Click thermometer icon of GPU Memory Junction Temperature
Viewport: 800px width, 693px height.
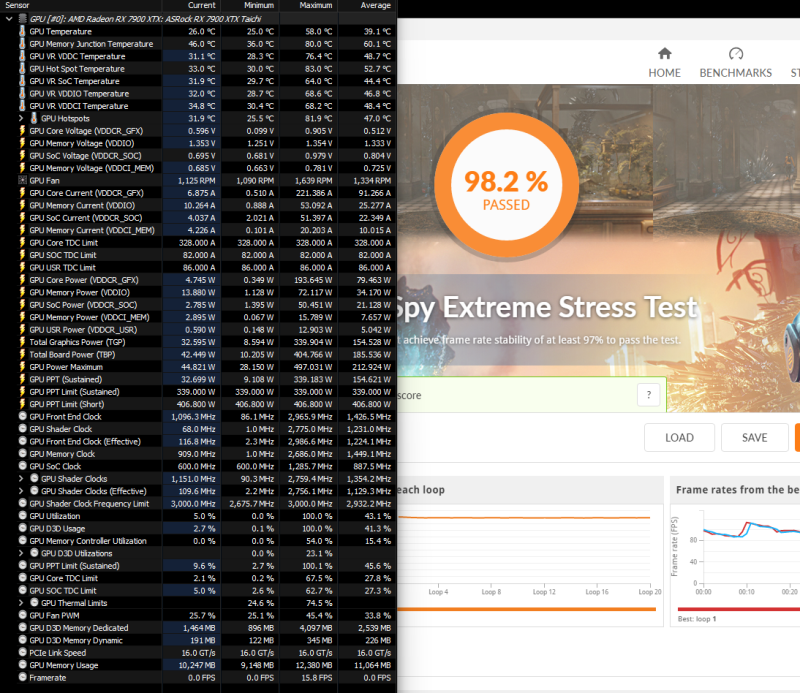tap(22, 43)
